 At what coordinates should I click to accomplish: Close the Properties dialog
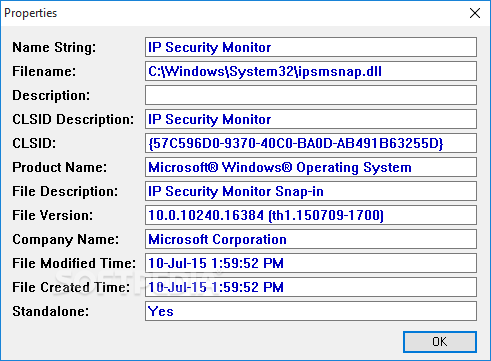(475, 13)
